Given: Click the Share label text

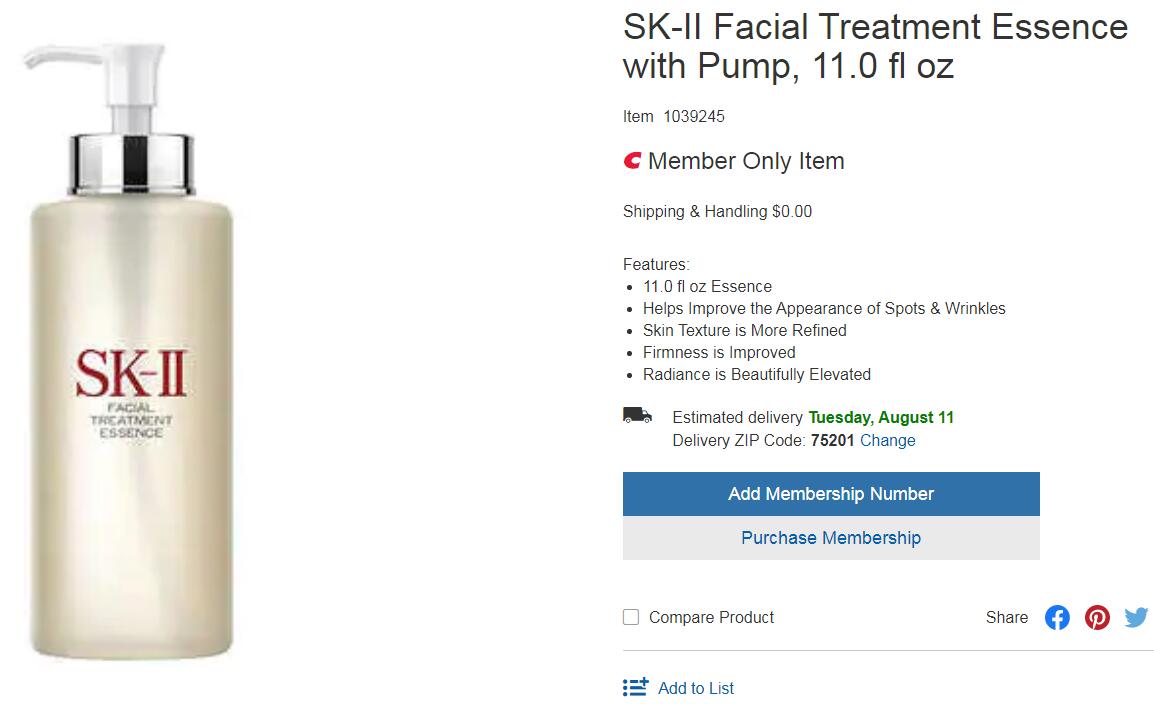Looking at the screenshot, I should tap(1006, 617).
